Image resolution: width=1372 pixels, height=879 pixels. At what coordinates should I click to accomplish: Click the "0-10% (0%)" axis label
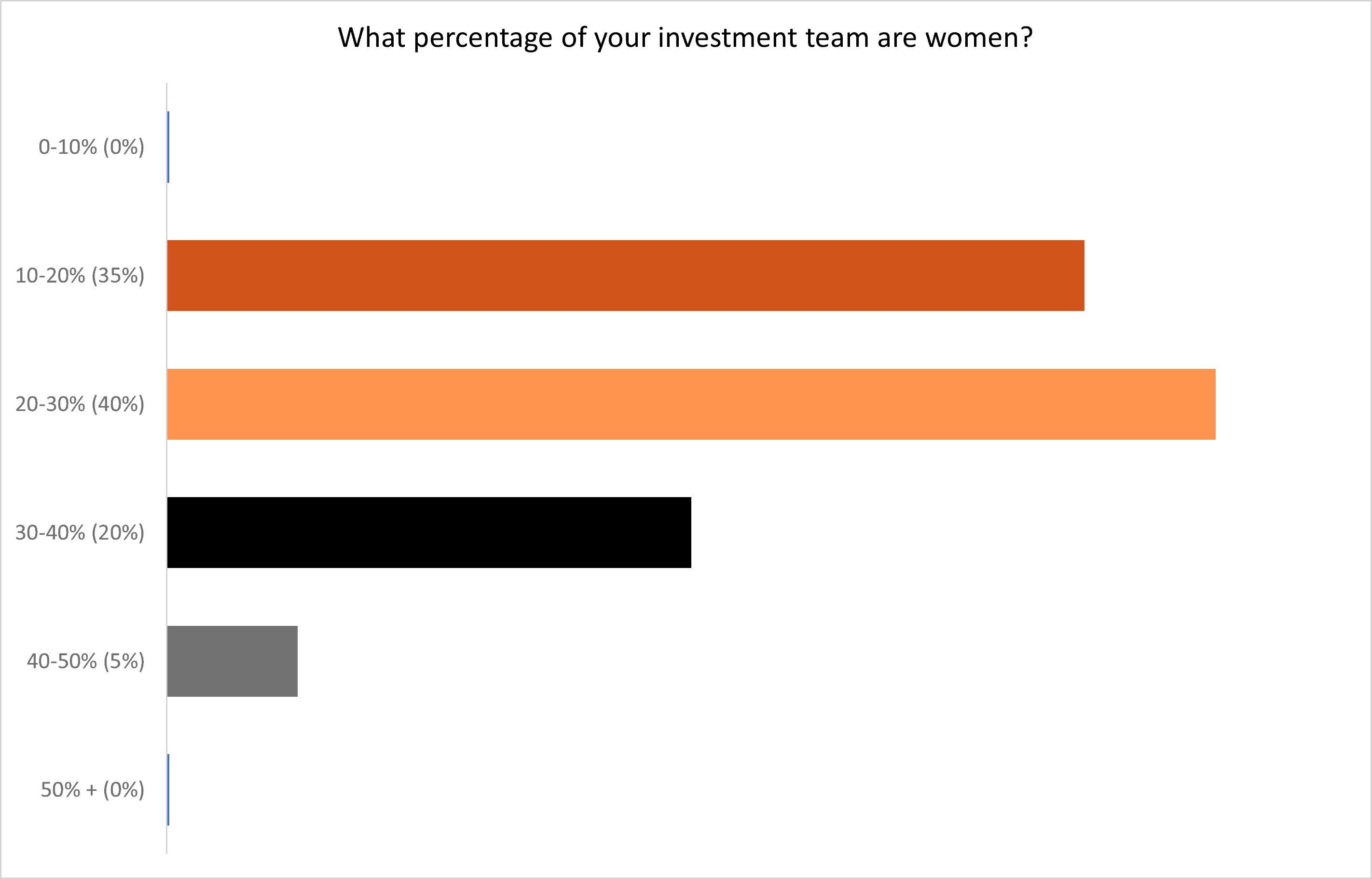[91, 147]
